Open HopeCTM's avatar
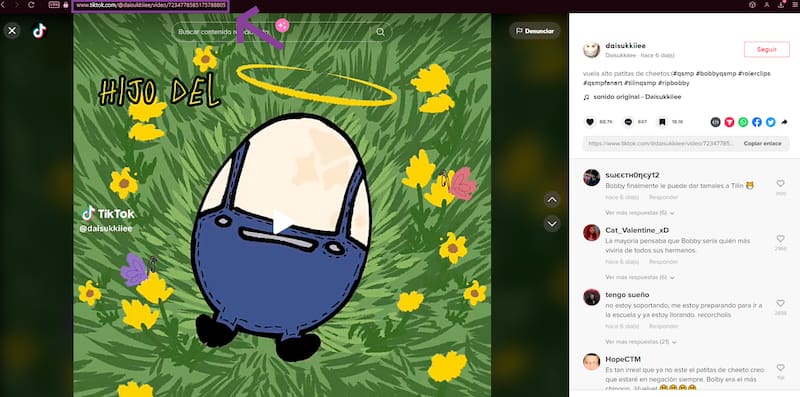The image size is (800, 397). click(591, 362)
